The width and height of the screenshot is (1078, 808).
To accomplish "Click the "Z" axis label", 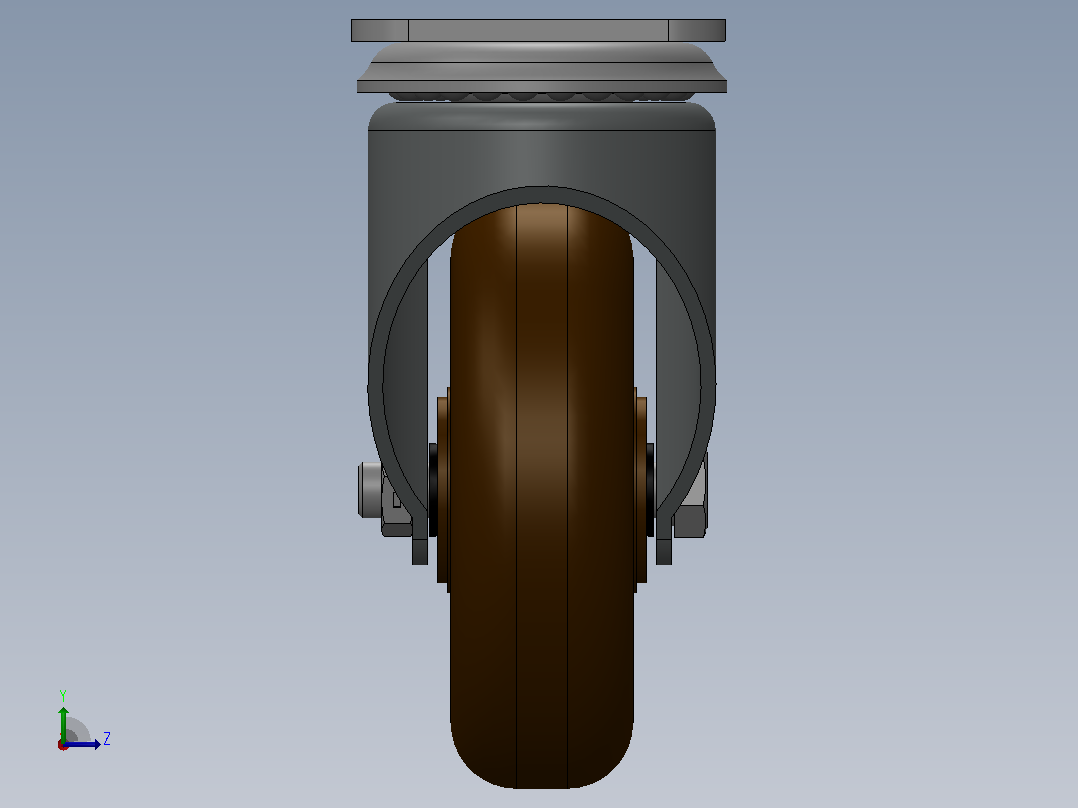I will click(107, 739).
